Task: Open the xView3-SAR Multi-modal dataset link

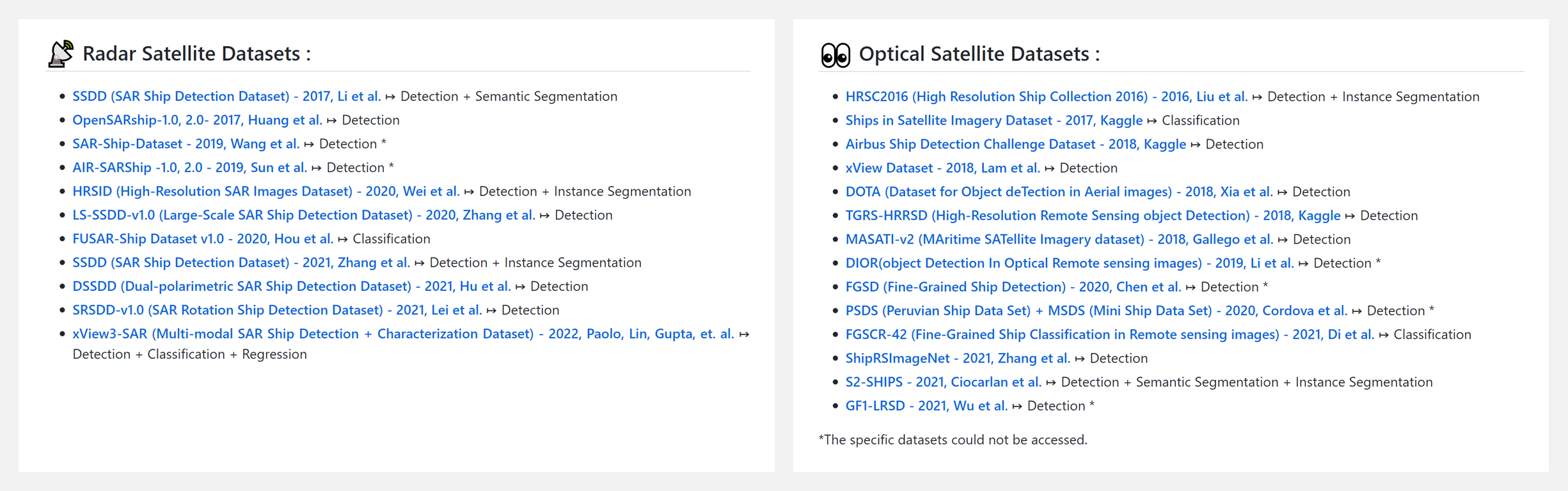Action: coord(402,334)
